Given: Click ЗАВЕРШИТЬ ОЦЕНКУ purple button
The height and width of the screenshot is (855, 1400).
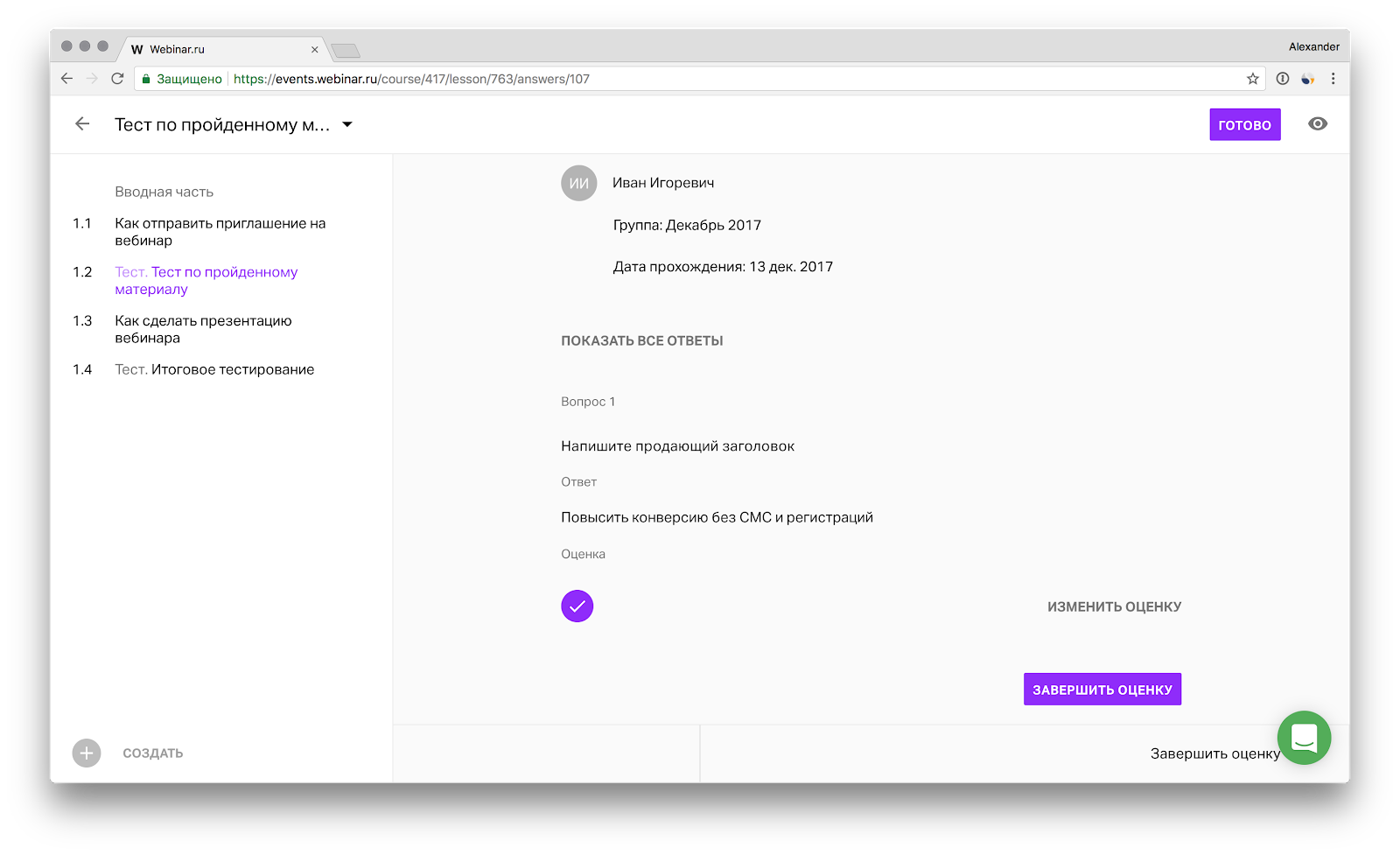Looking at the screenshot, I should [1102, 690].
